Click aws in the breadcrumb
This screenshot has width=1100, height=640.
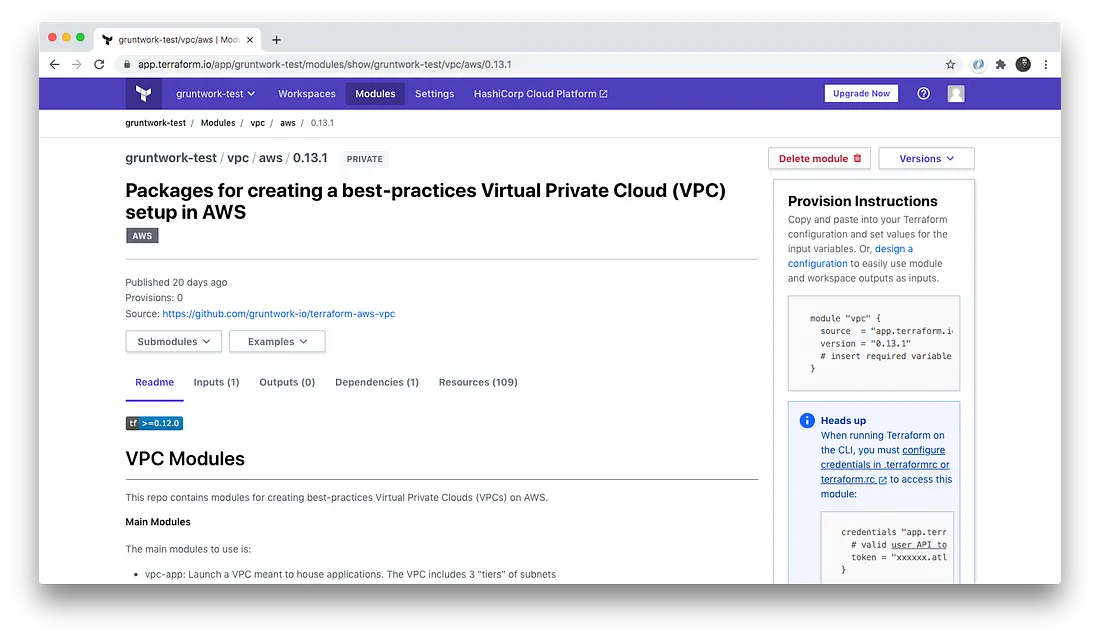pos(288,123)
